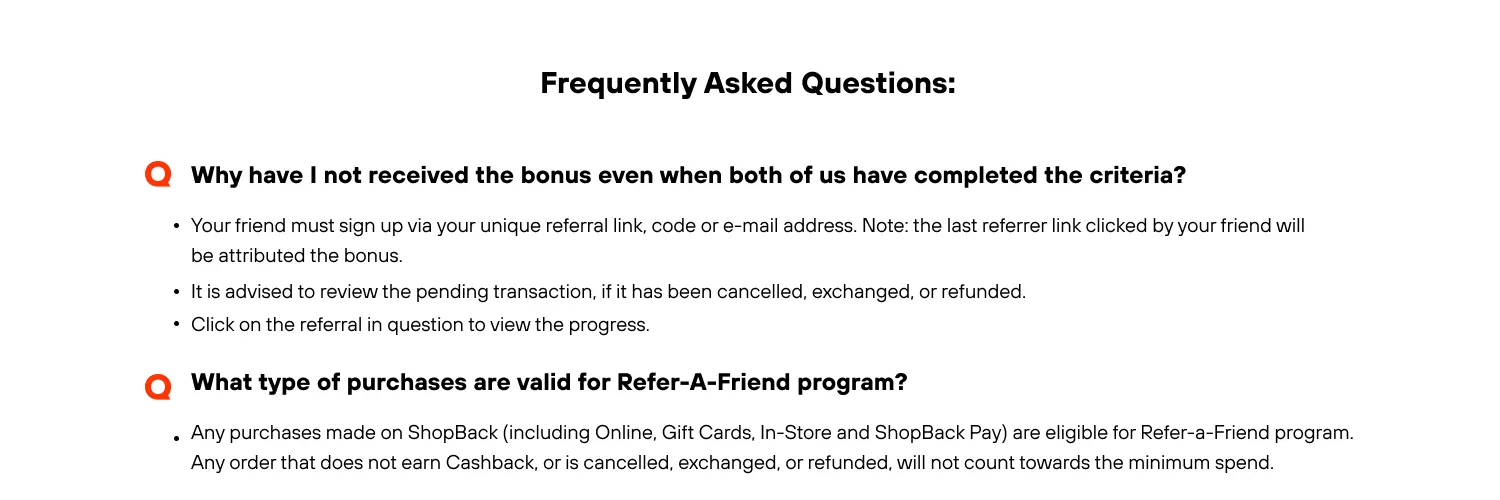Click the "Any order that does not earn Cashback" line
Image resolution: width=1500 pixels, height=500 pixels.
pyautogui.click(x=732, y=463)
